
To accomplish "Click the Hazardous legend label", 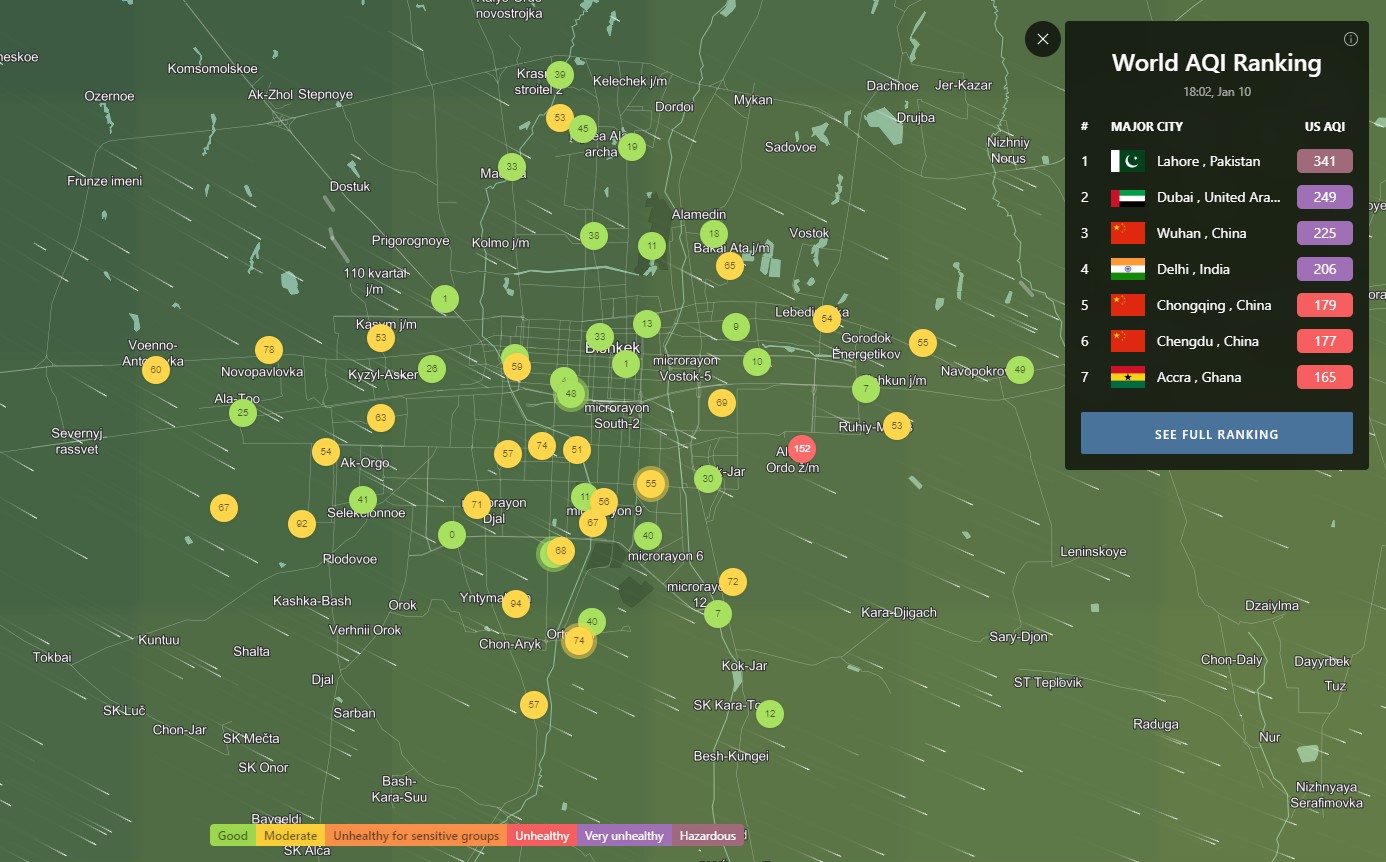I will pyautogui.click(x=707, y=836).
